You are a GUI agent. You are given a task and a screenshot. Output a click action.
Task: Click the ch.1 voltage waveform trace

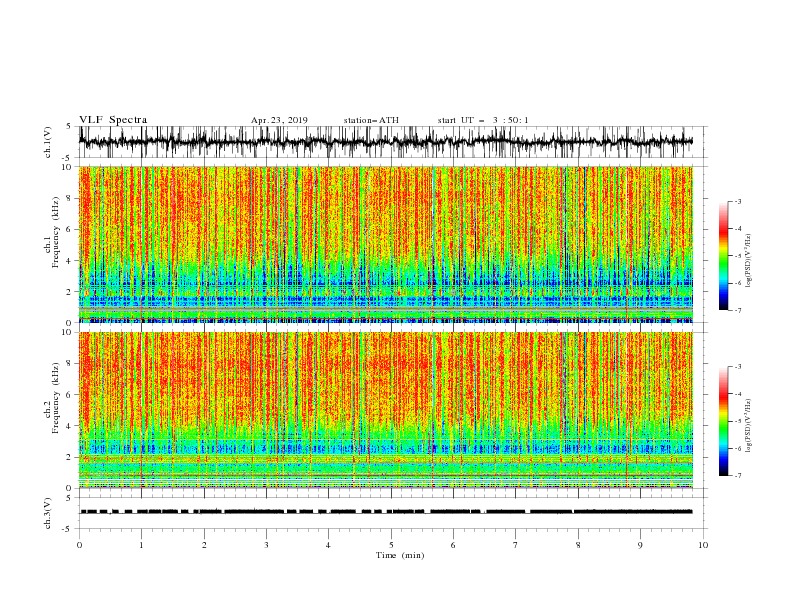(385, 142)
